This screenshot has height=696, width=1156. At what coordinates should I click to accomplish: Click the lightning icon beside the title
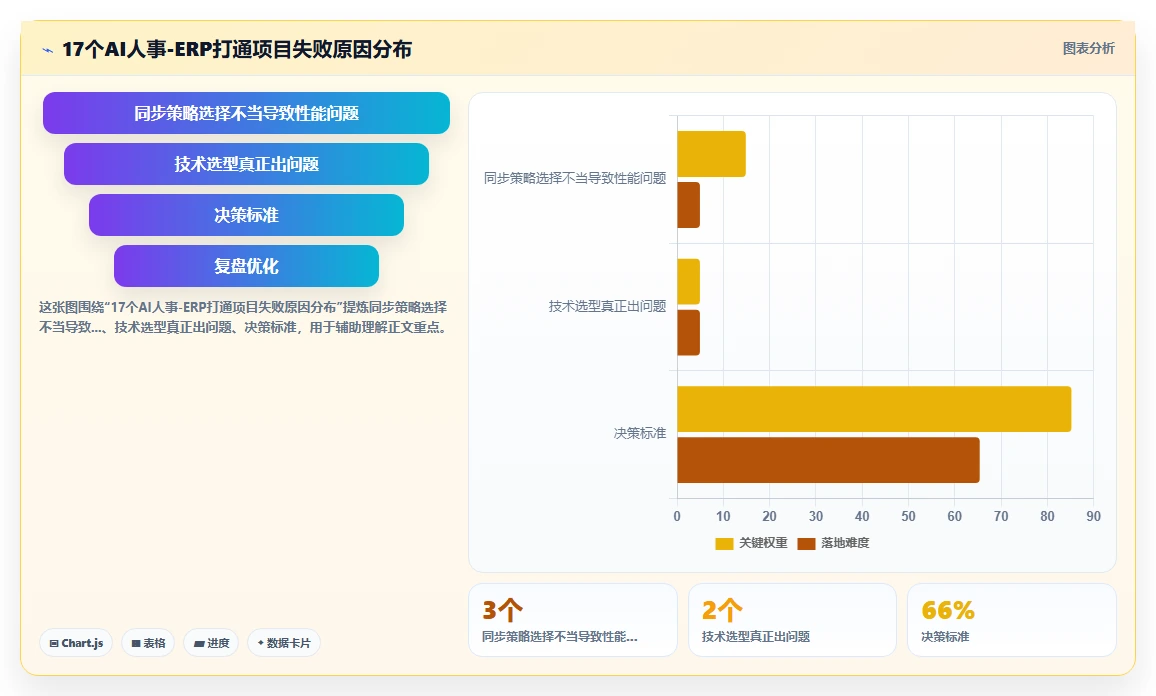coord(48,50)
